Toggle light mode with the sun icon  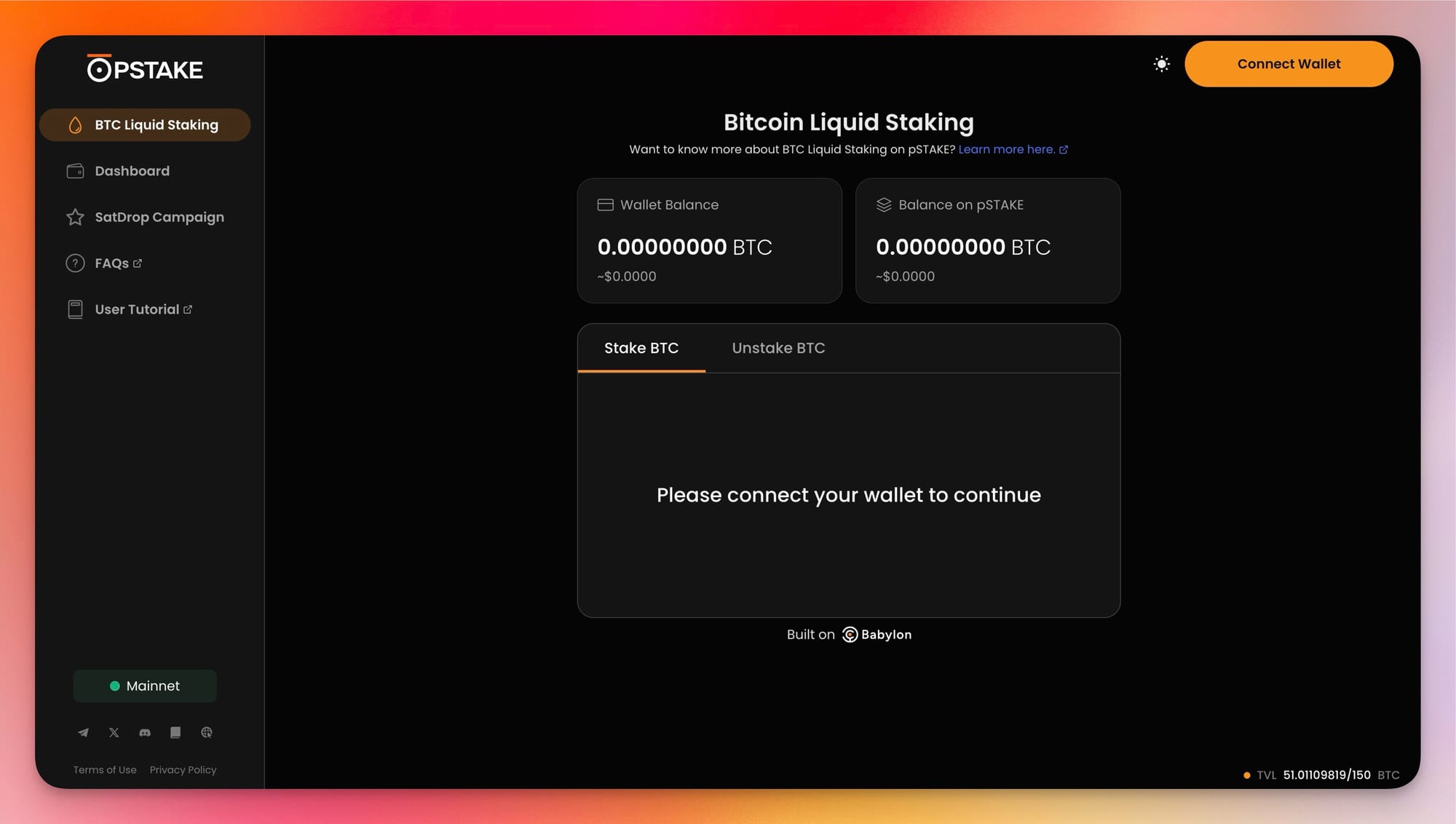pos(1161,64)
